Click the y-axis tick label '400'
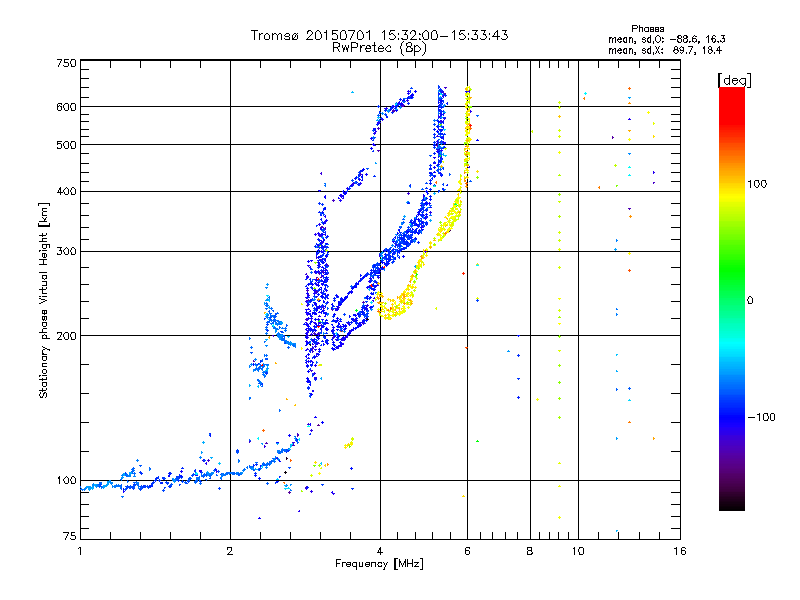 (66, 192)
